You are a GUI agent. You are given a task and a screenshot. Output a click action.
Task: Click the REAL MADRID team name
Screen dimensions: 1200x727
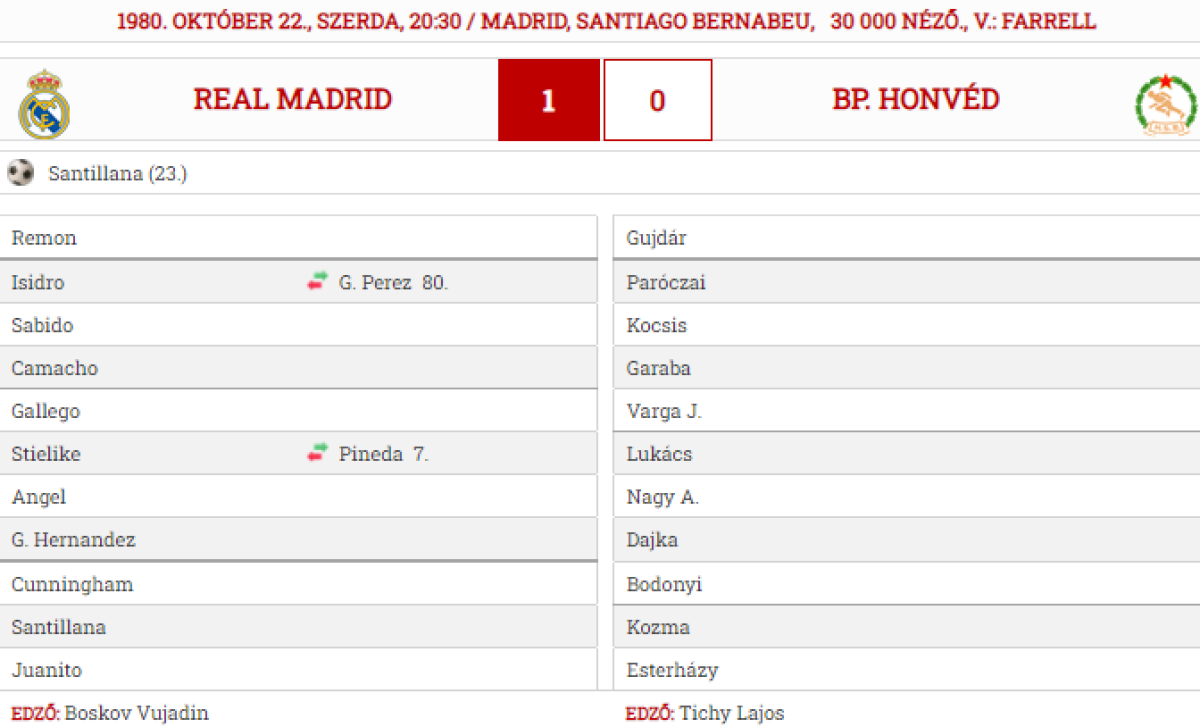(293, 99)
